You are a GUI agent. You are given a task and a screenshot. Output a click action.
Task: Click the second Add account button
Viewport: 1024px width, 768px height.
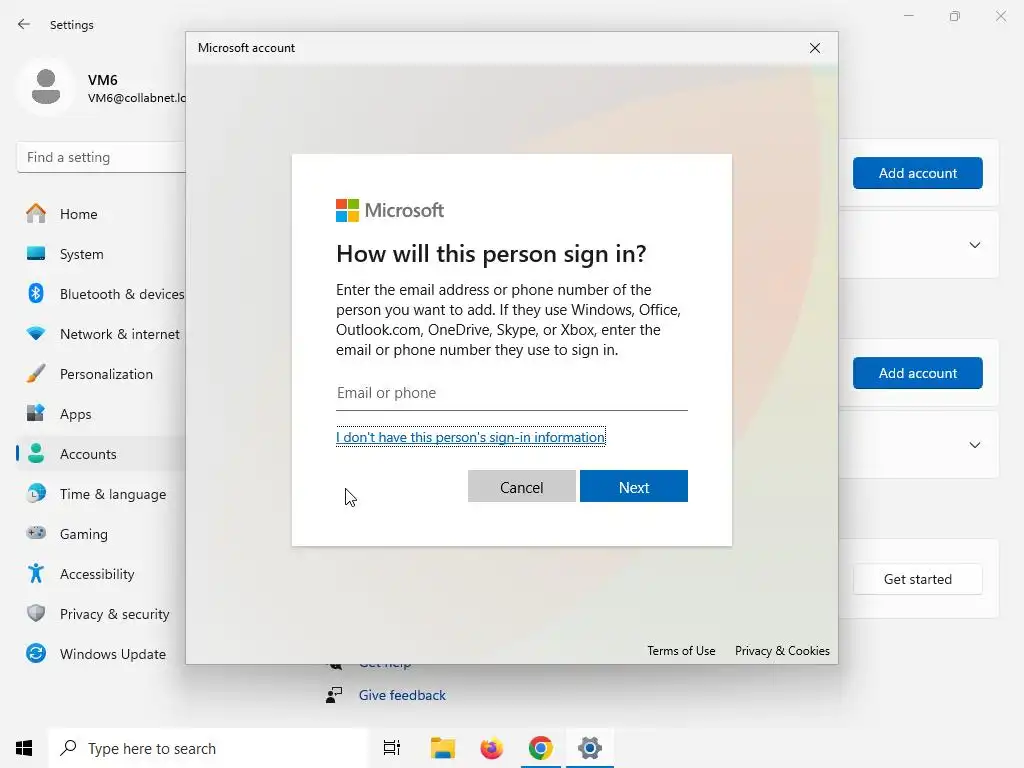pos(917,373)
